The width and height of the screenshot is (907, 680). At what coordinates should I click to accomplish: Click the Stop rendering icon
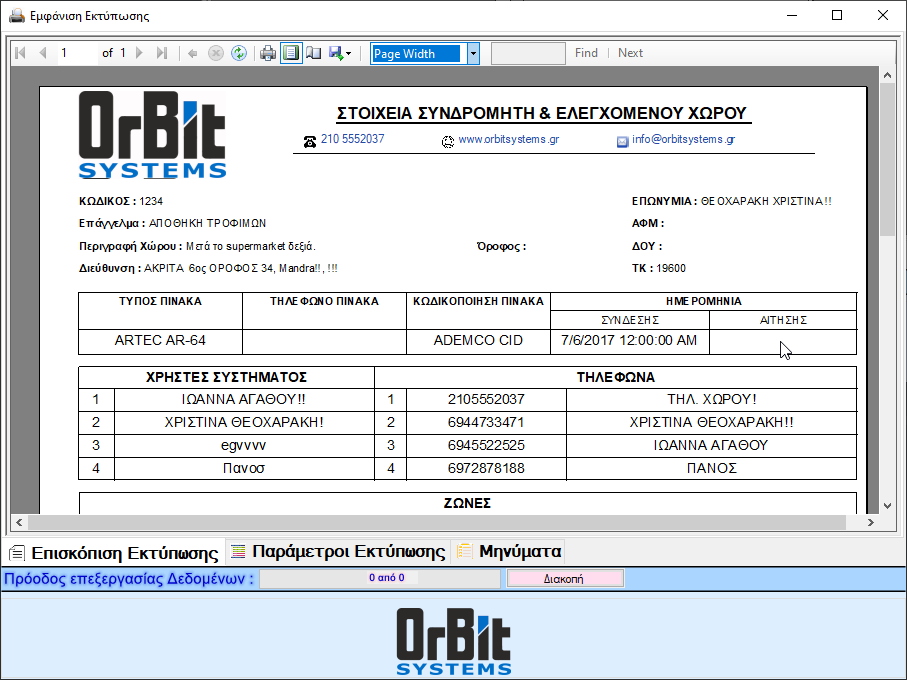tap(216, 54)
